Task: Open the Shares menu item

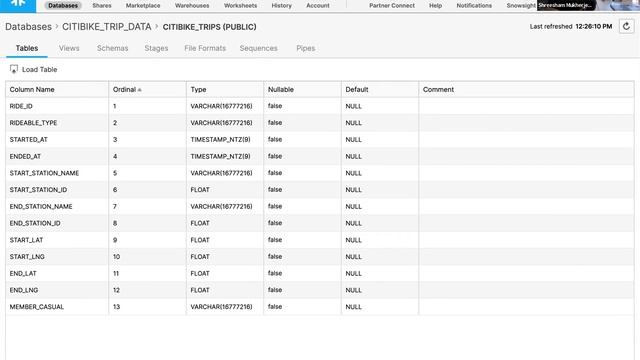Action: point(102,6)
